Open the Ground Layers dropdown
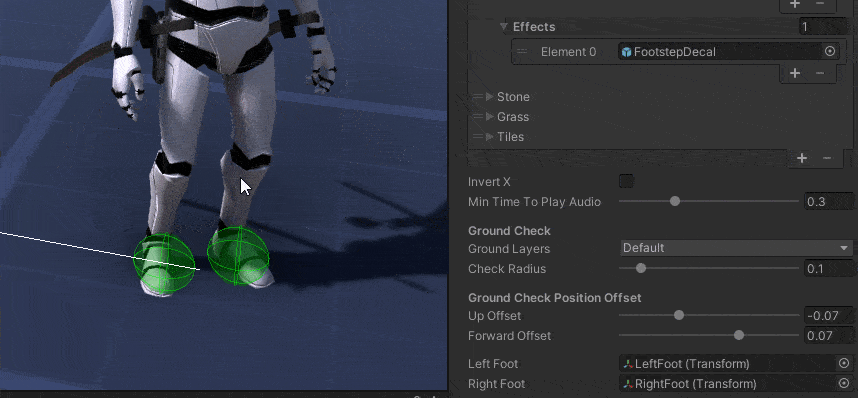Image resolution: width=858 pixels, height=398 pixels. click(736, 248)
